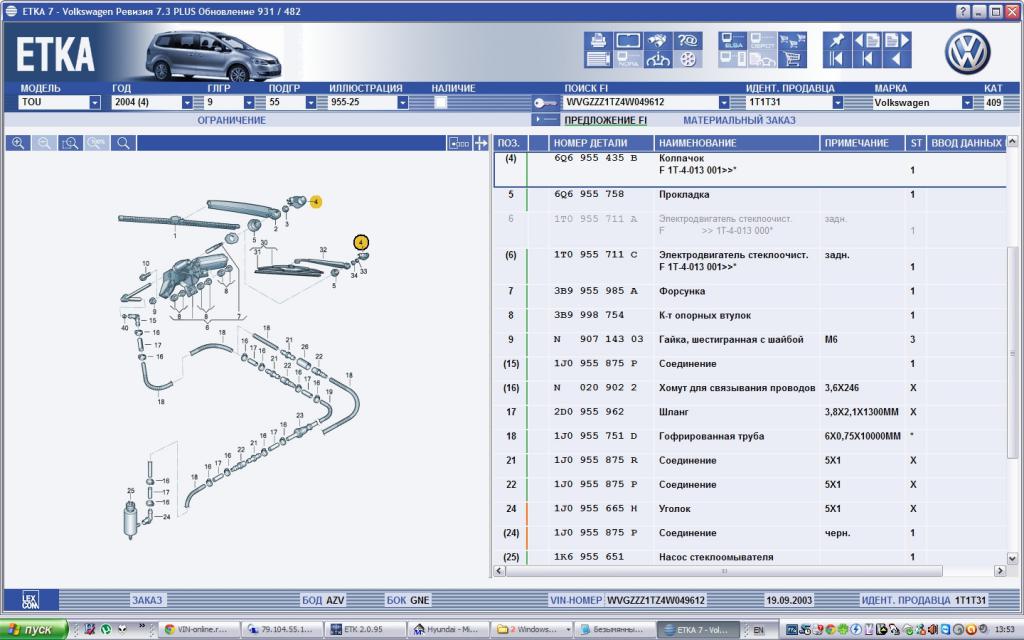Click the plain left arrow icon
The height and width of the screenshot is (640, 1024).
pyautogui.click(x=897, y=59)
